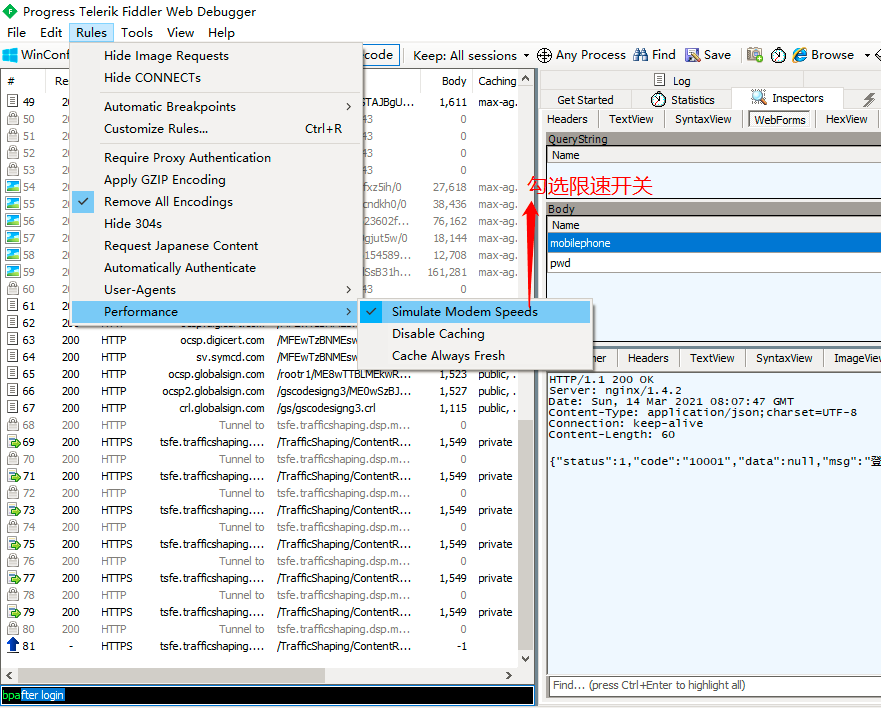Expand Automatic Breakpoints submenu

tap(216, 107)
